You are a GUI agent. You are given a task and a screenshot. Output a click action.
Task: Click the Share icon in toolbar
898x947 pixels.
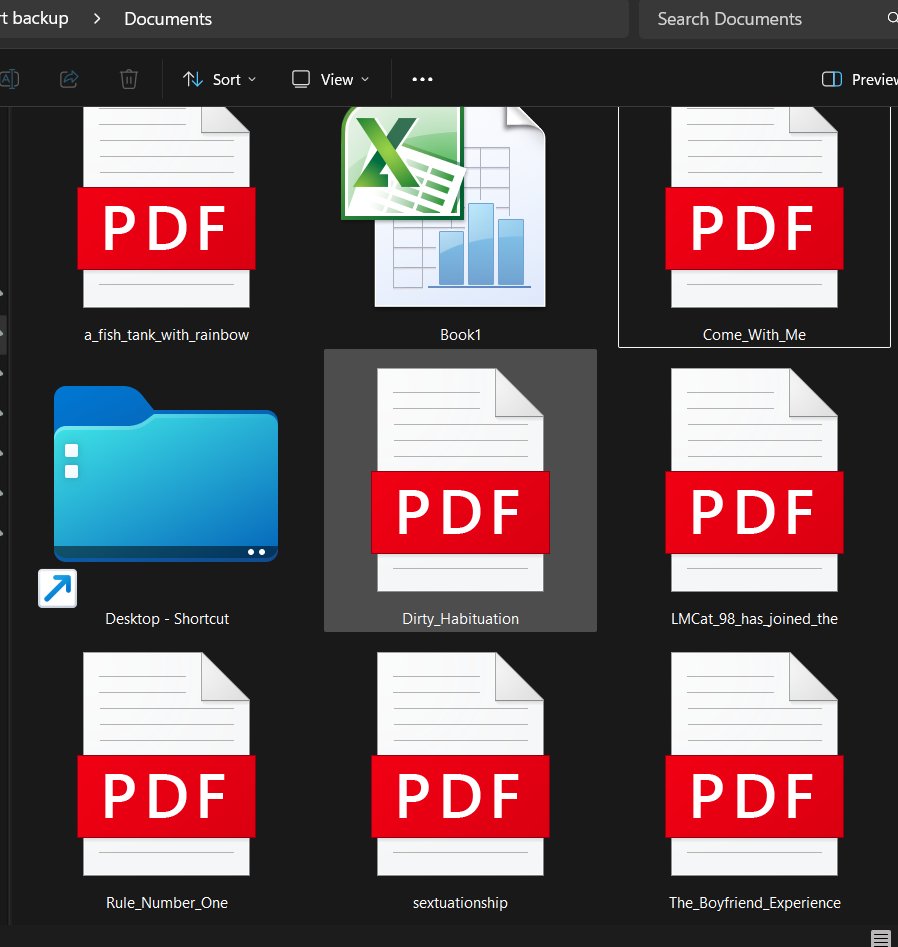[x=69, y=79]
